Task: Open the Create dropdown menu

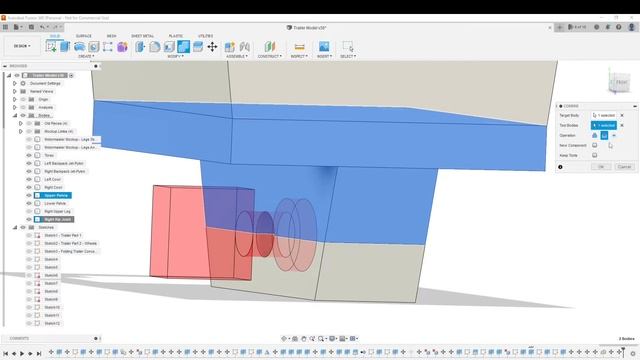Action: pyautogui.click(x=86, y=56)
